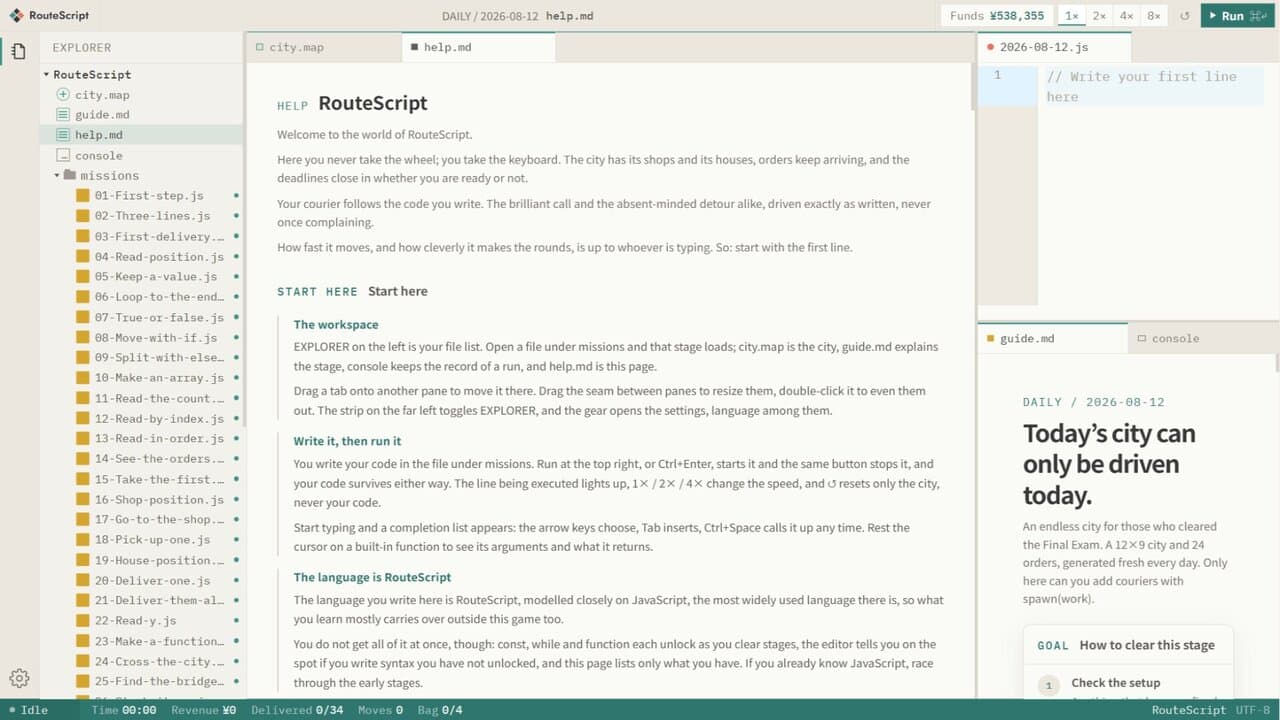Click the file icon beside 01-First-step.js
The width and height of the screenshot is (1280, 720).
(x=83, y=196)
